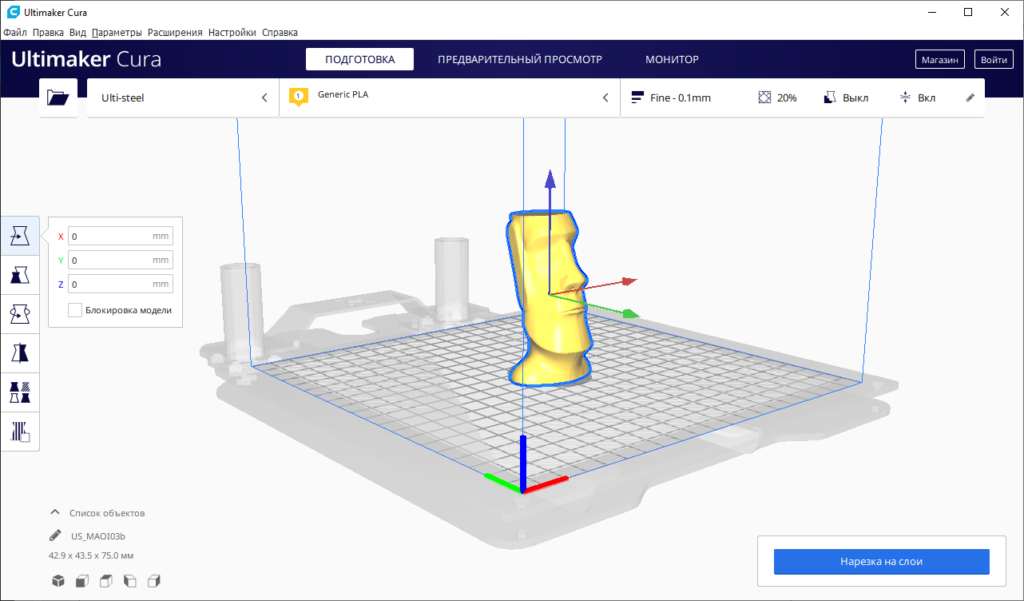Select the Support Blocker tool
The width and height of the screenshot is (1024, 601).
click(x=20, y=431)
